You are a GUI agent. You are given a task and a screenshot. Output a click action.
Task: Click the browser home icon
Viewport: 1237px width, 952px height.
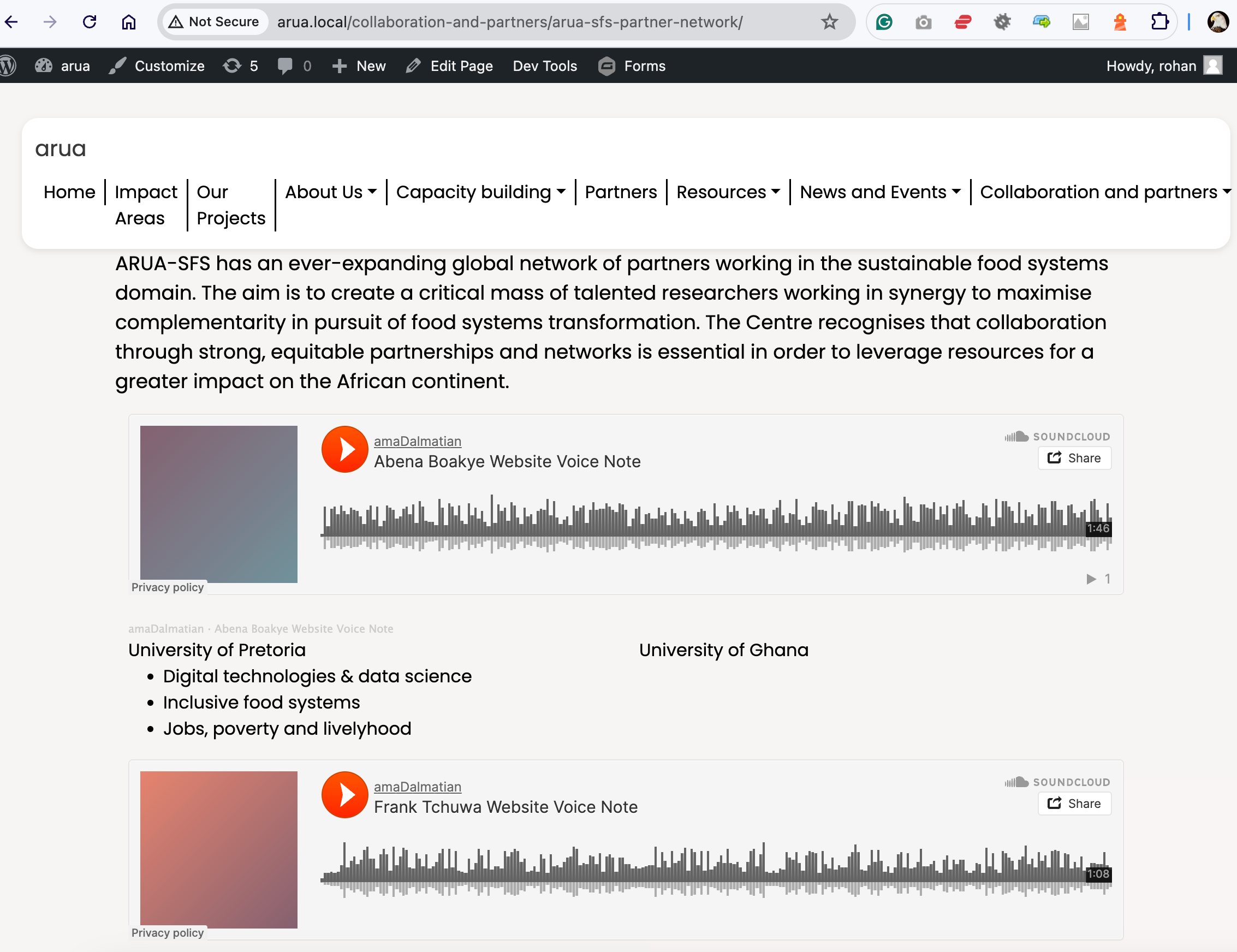click(x=129, y=22)
